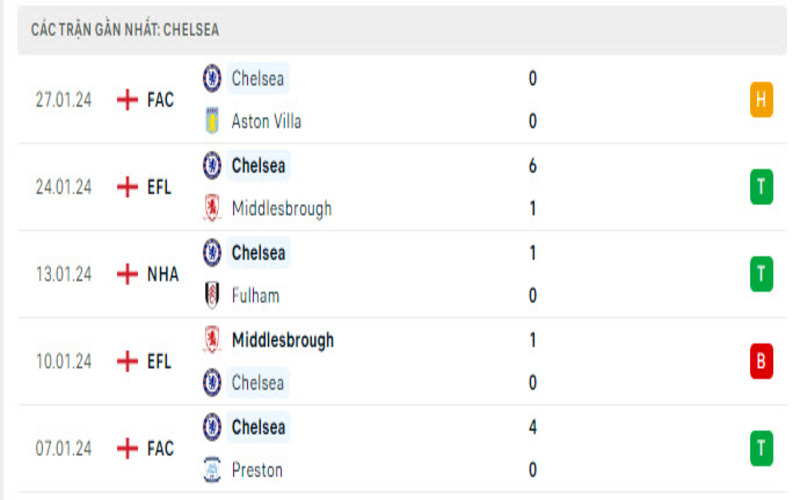Click Middlesbrough crest in 10.01.24 match
Viewport: 800px width, 500px height.
(212, 340)
